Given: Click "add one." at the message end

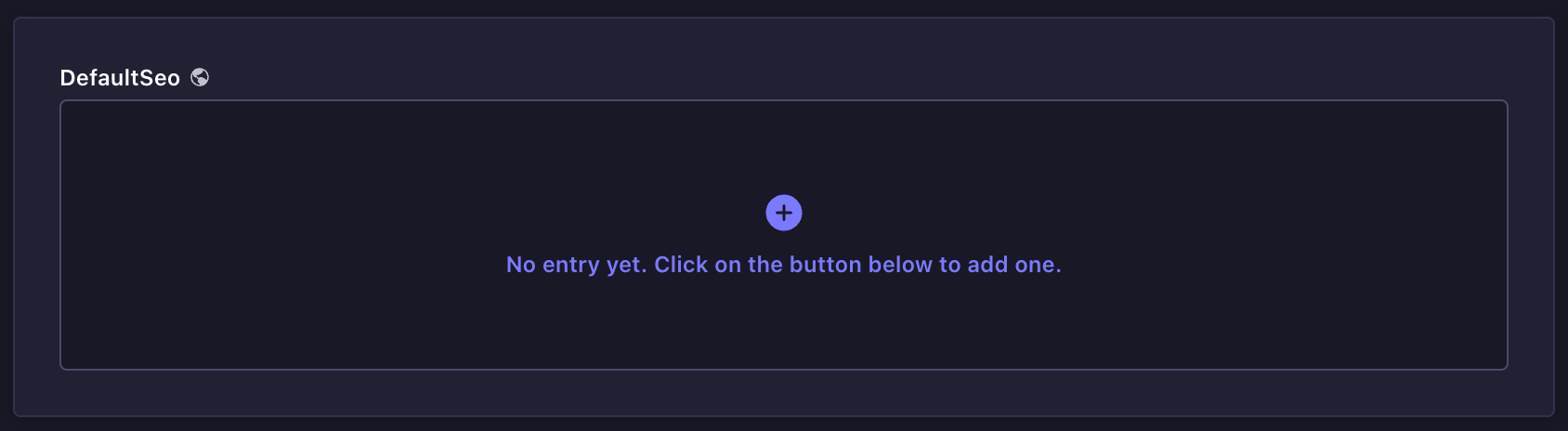Looking at the screenshot, I should 1014,265.
